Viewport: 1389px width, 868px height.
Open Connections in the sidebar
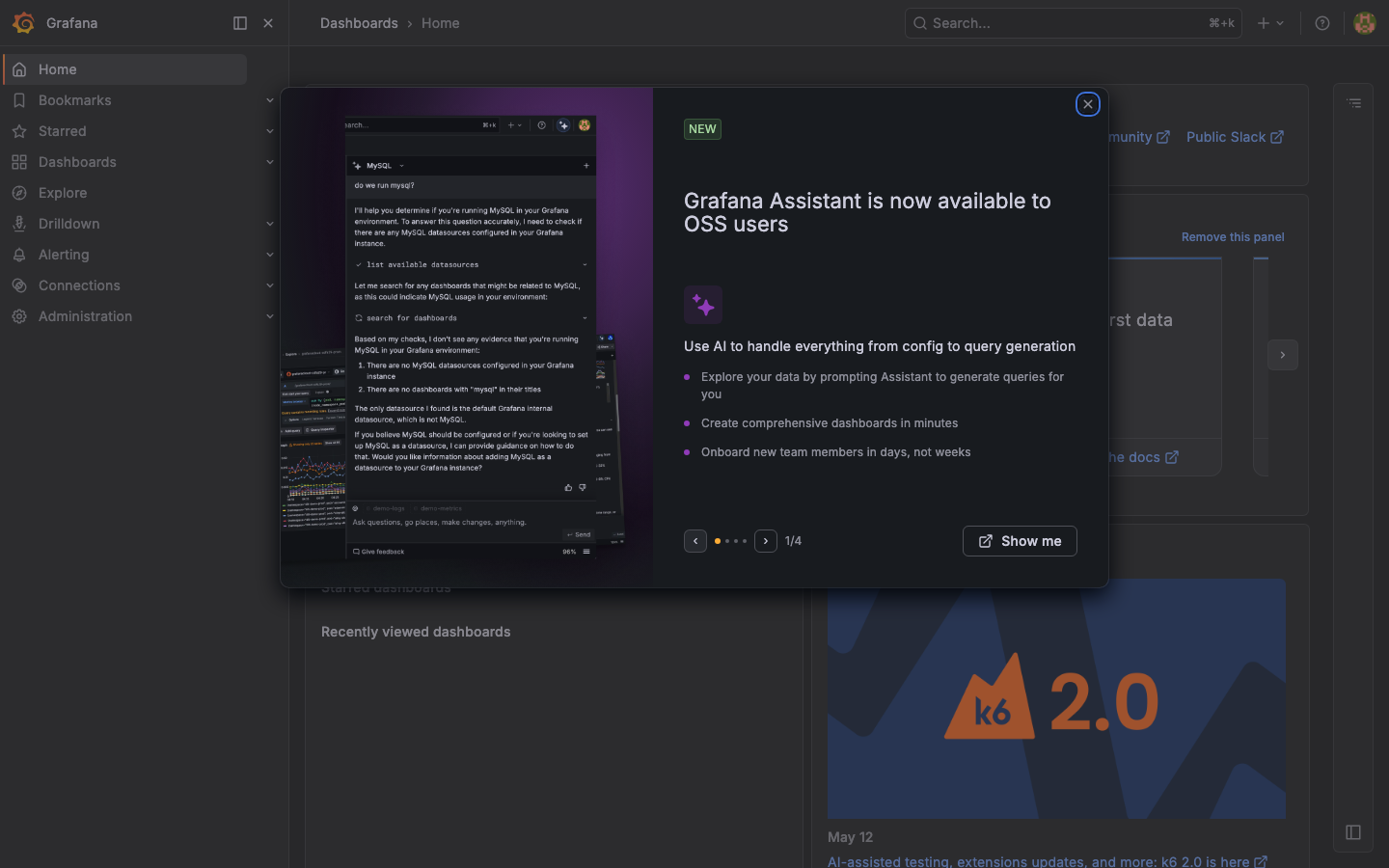79,285
